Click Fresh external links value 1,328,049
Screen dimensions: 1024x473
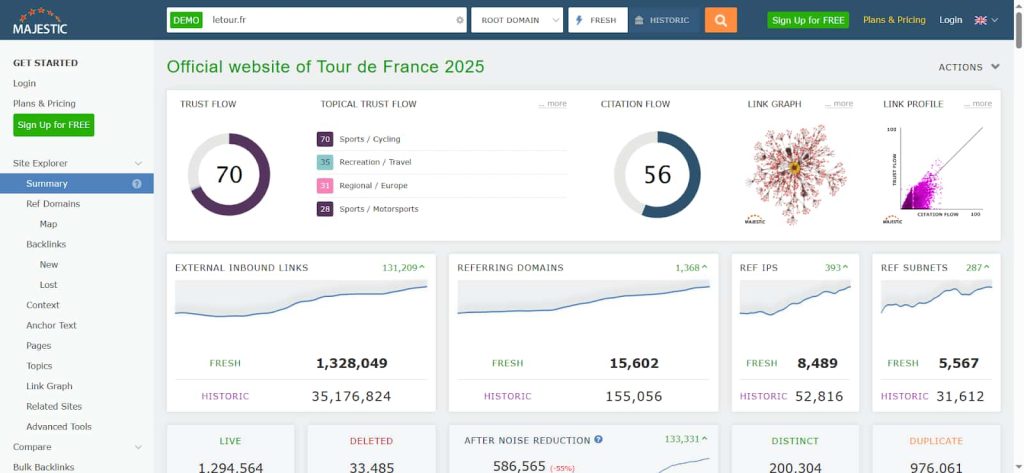[351, 363]
